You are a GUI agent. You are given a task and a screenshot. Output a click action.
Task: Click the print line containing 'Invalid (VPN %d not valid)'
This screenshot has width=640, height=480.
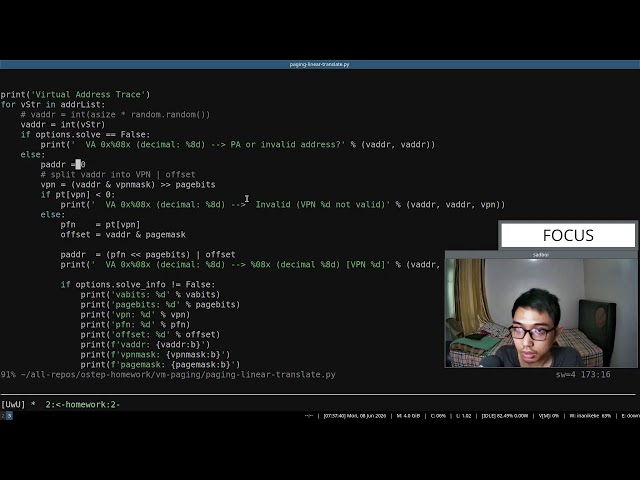point(283,204)
